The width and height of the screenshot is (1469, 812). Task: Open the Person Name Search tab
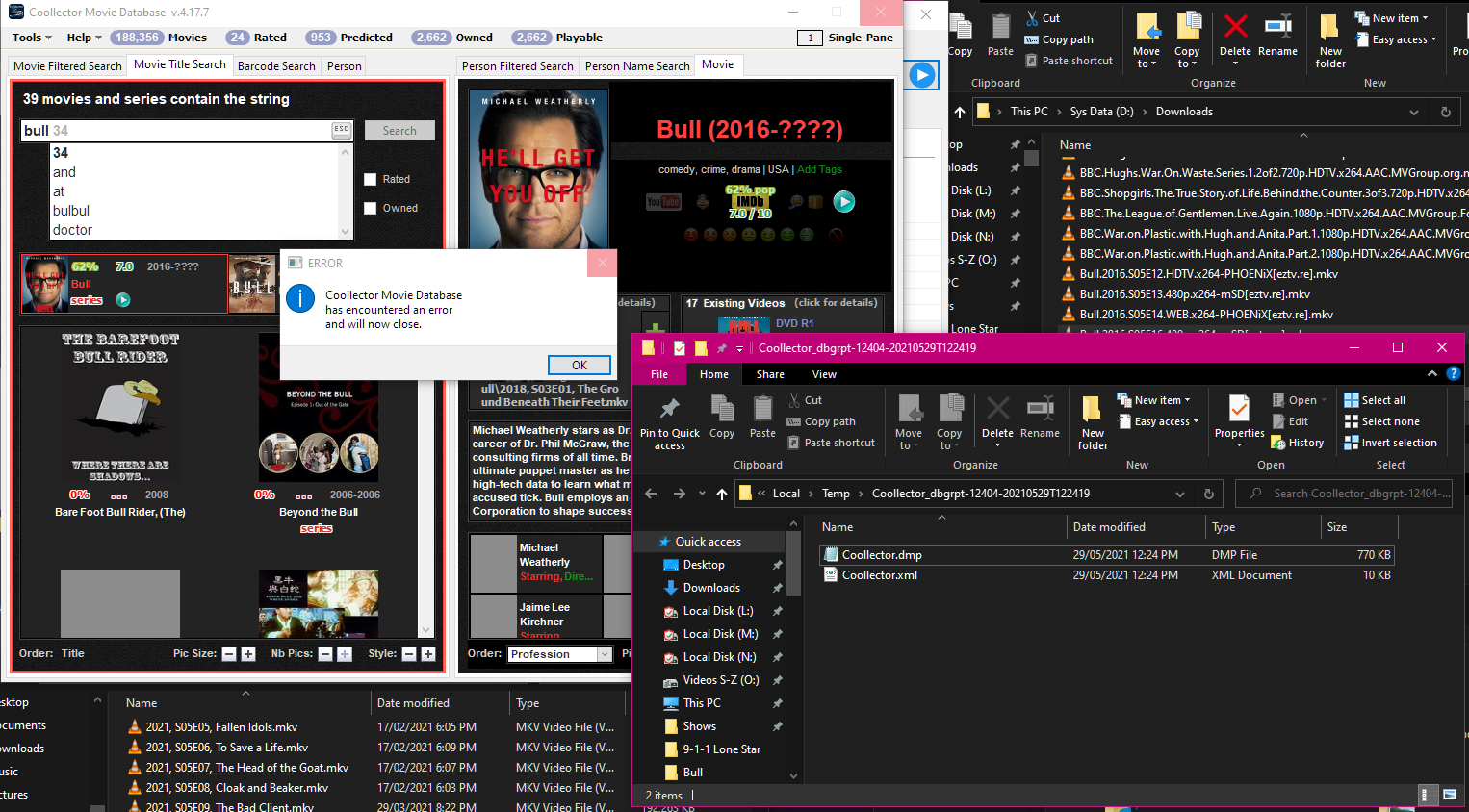click(x=637, y=66)
